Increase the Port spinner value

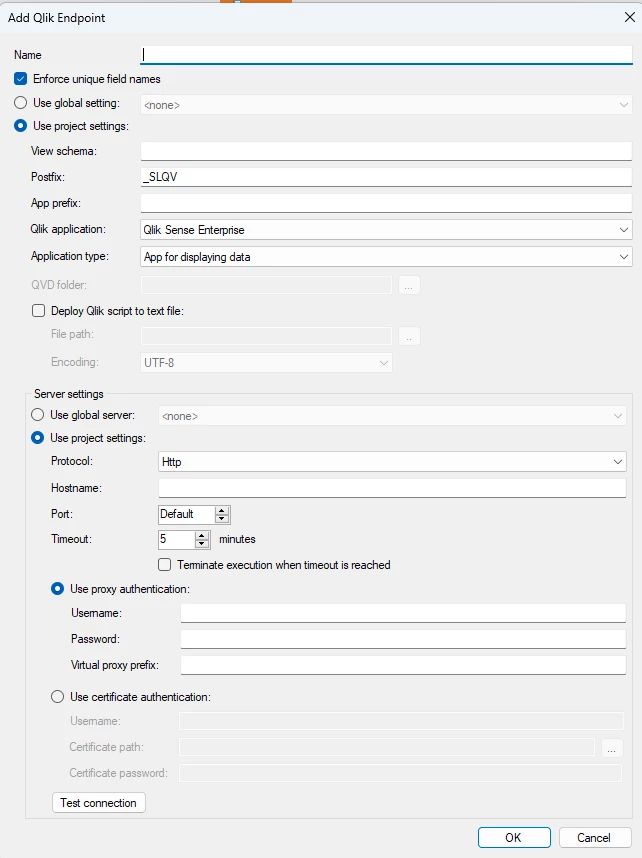pos(222,510)
